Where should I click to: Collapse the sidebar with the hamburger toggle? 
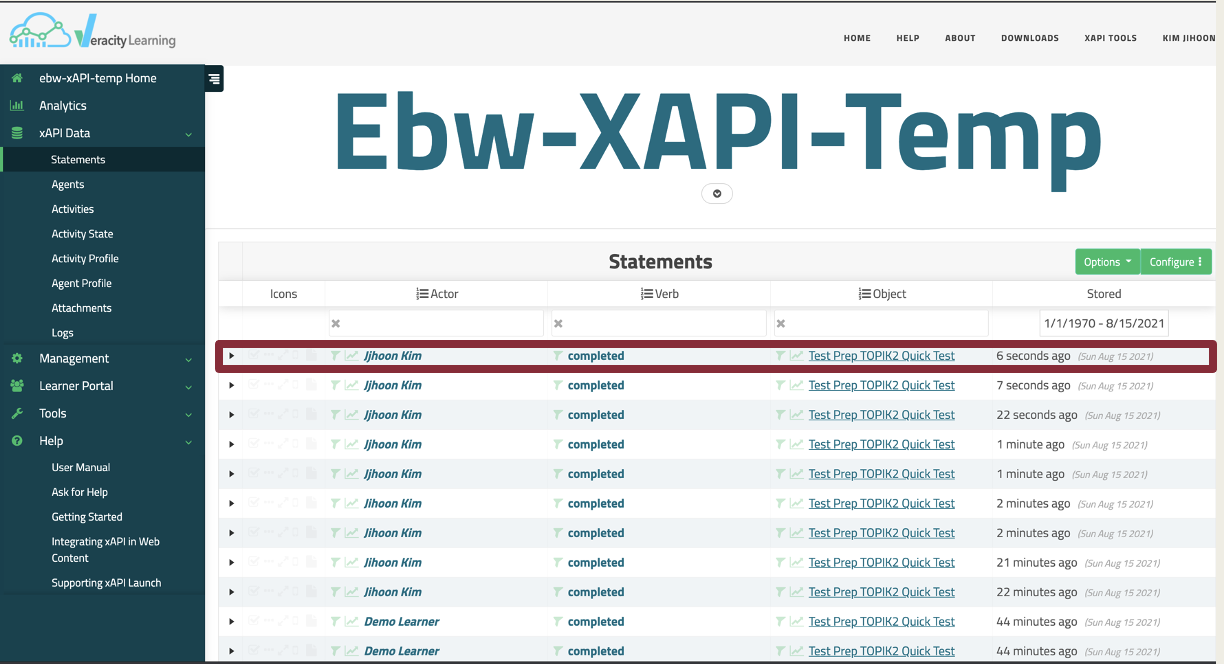(215, 78)
